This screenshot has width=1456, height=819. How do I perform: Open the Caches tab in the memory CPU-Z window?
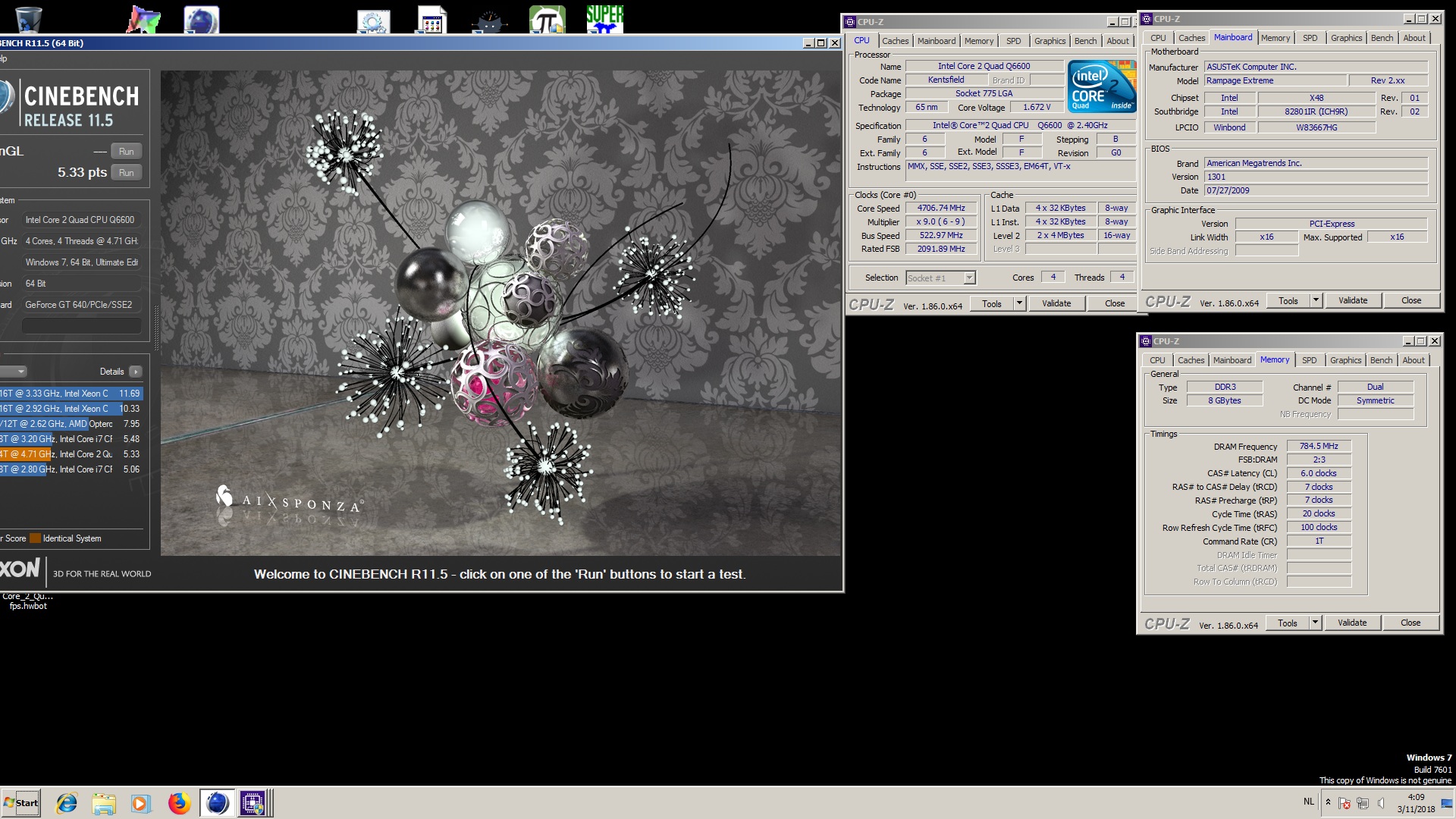click(1191, 360)
